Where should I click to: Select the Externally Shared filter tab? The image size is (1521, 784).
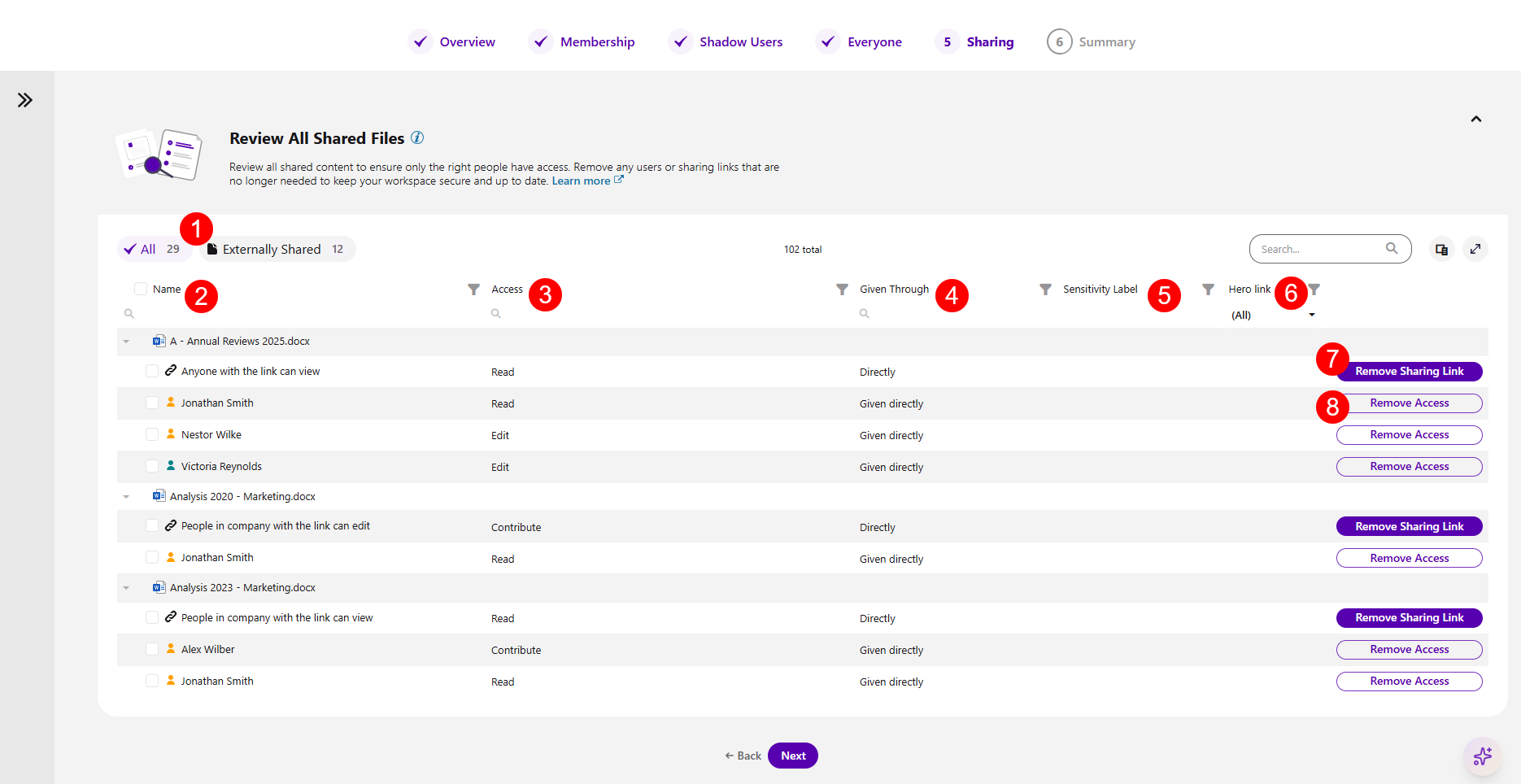277,249
